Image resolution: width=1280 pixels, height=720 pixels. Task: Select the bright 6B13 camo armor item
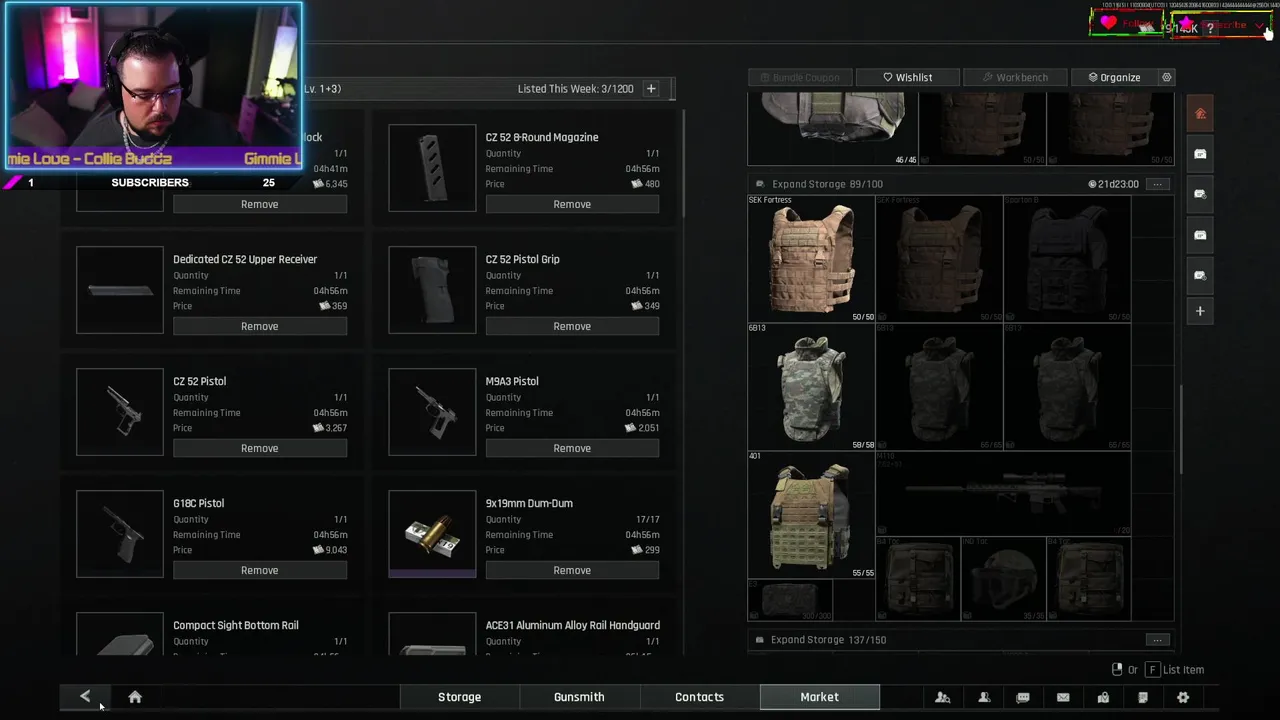click(811, 387)
